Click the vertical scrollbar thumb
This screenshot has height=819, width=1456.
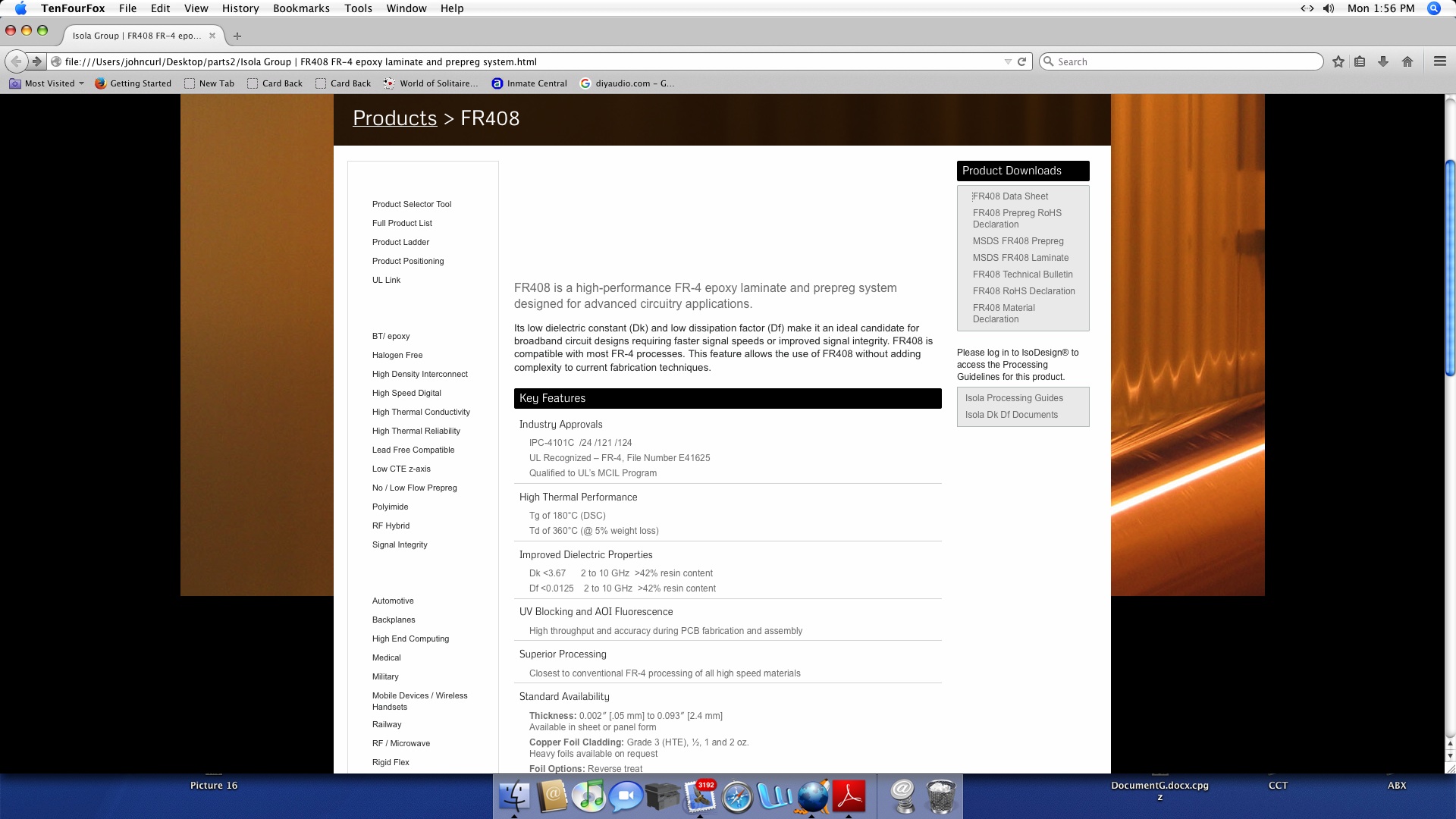1450,268
